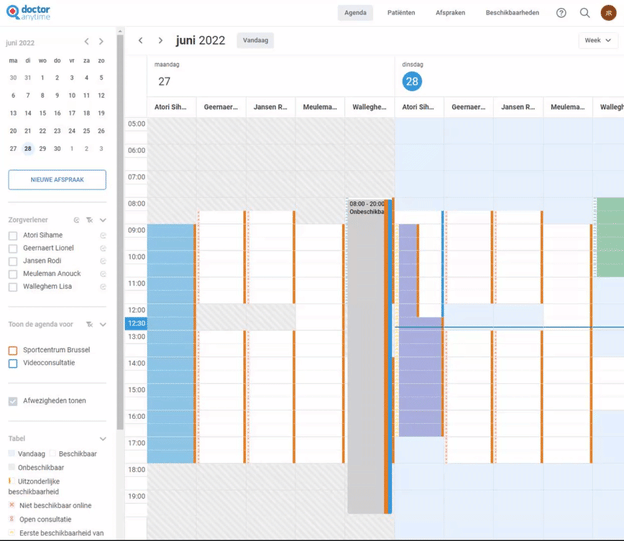The image size is (624, 541).
Task: Open search with the magnifier icon
Action: coord(585,13)
